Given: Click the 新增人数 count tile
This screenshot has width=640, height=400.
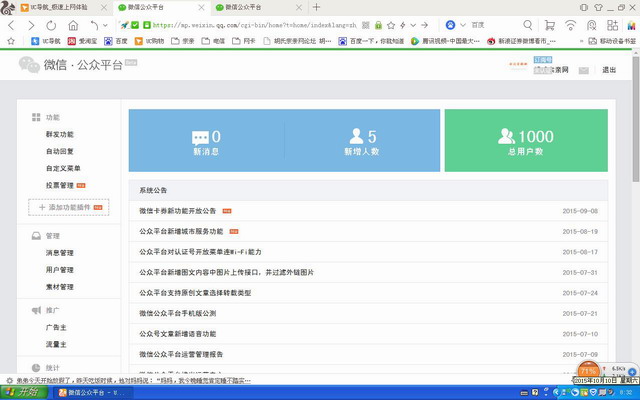Looking at the screenshot, I should pos(362,141).
